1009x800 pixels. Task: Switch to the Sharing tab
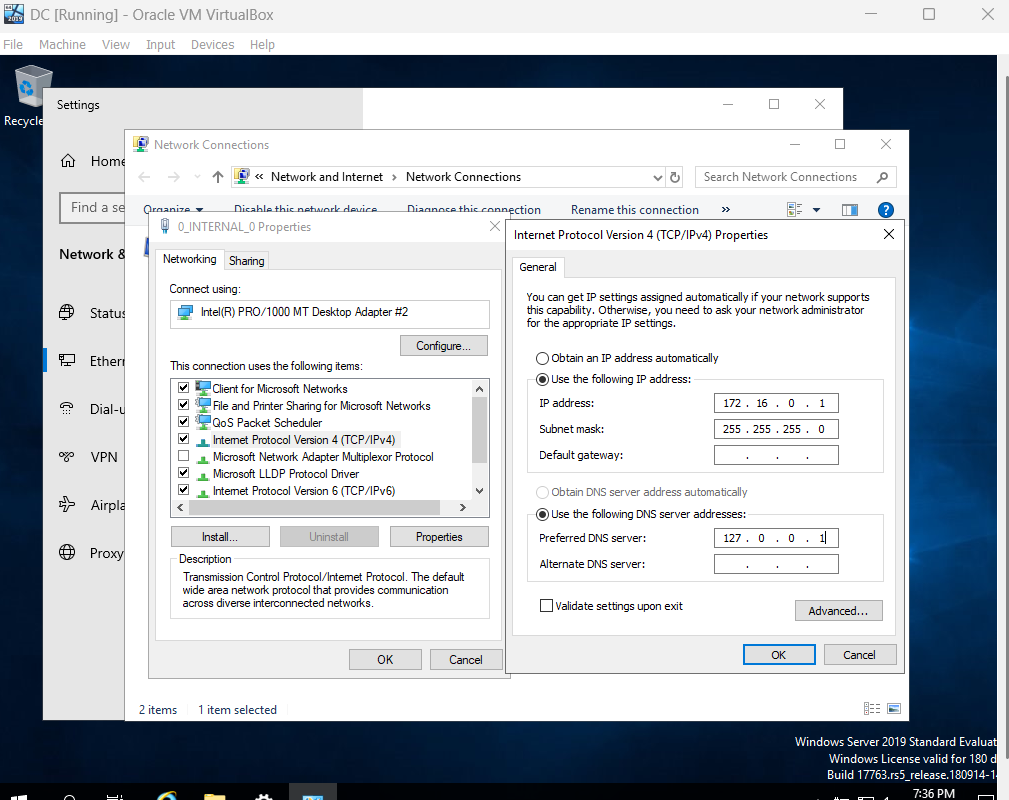click(246, 261)
